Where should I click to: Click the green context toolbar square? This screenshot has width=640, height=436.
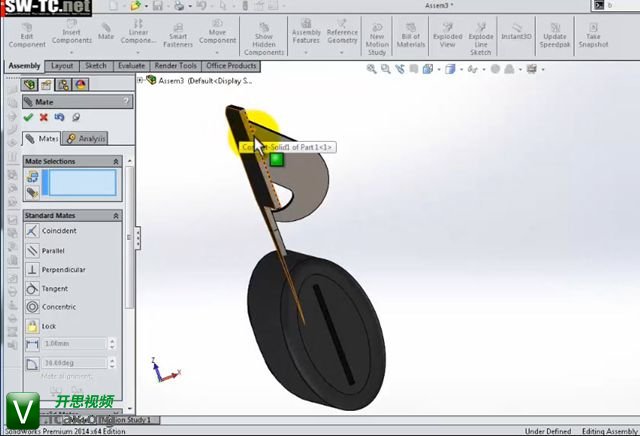click(x=277, y=159)
